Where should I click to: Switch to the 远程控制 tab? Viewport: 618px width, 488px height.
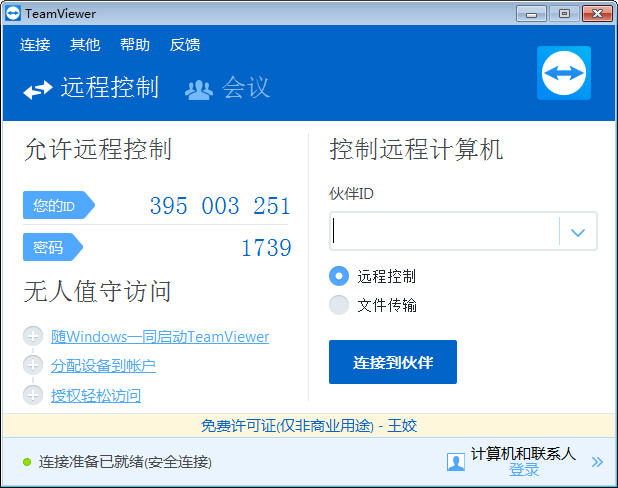pos(91,88)
